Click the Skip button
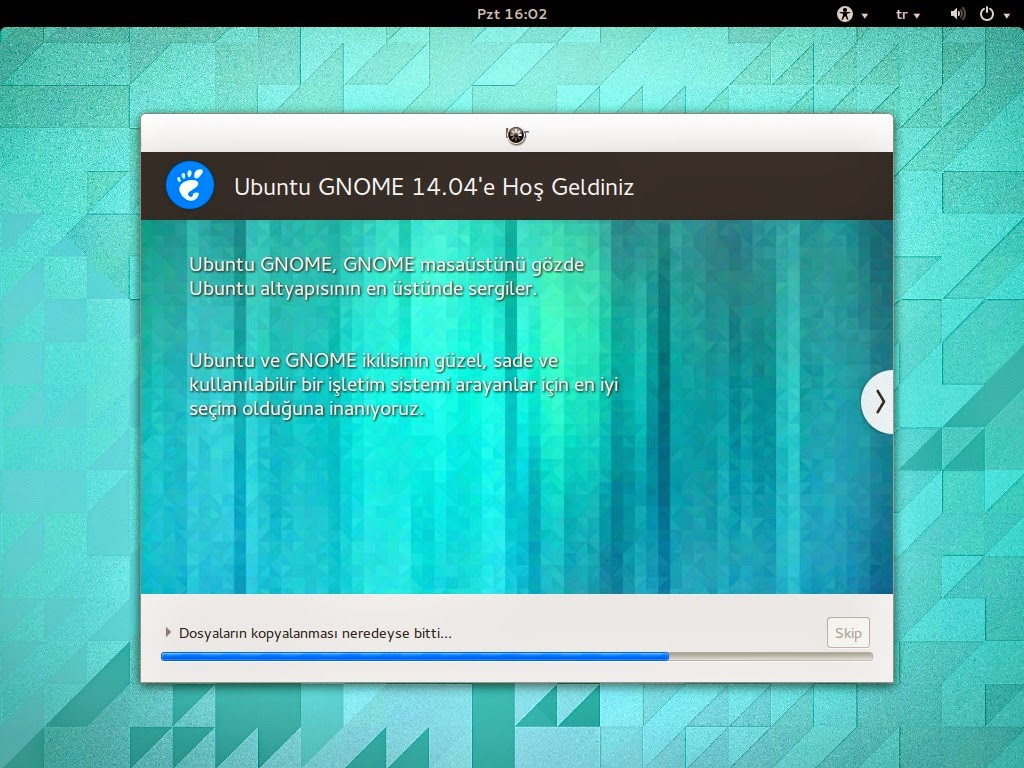Image resolution: width=1024 pixels, height=768 pixels. coord(848,633)
